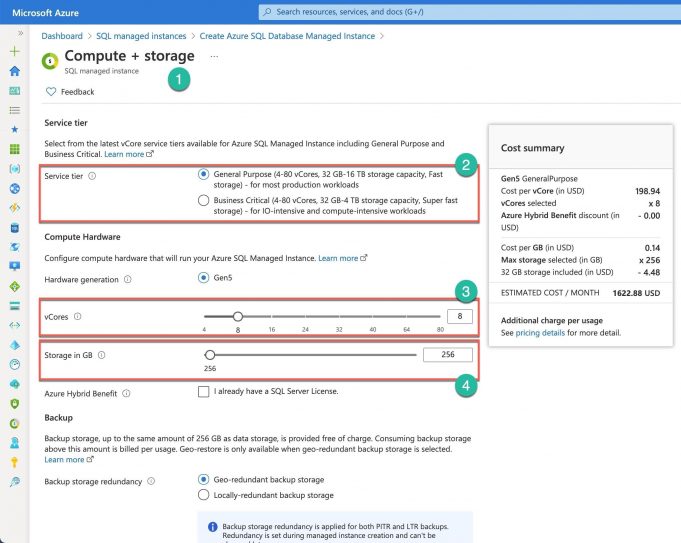
Task: Expand the left sidebar with double chevron
Action: click(20, 33)
